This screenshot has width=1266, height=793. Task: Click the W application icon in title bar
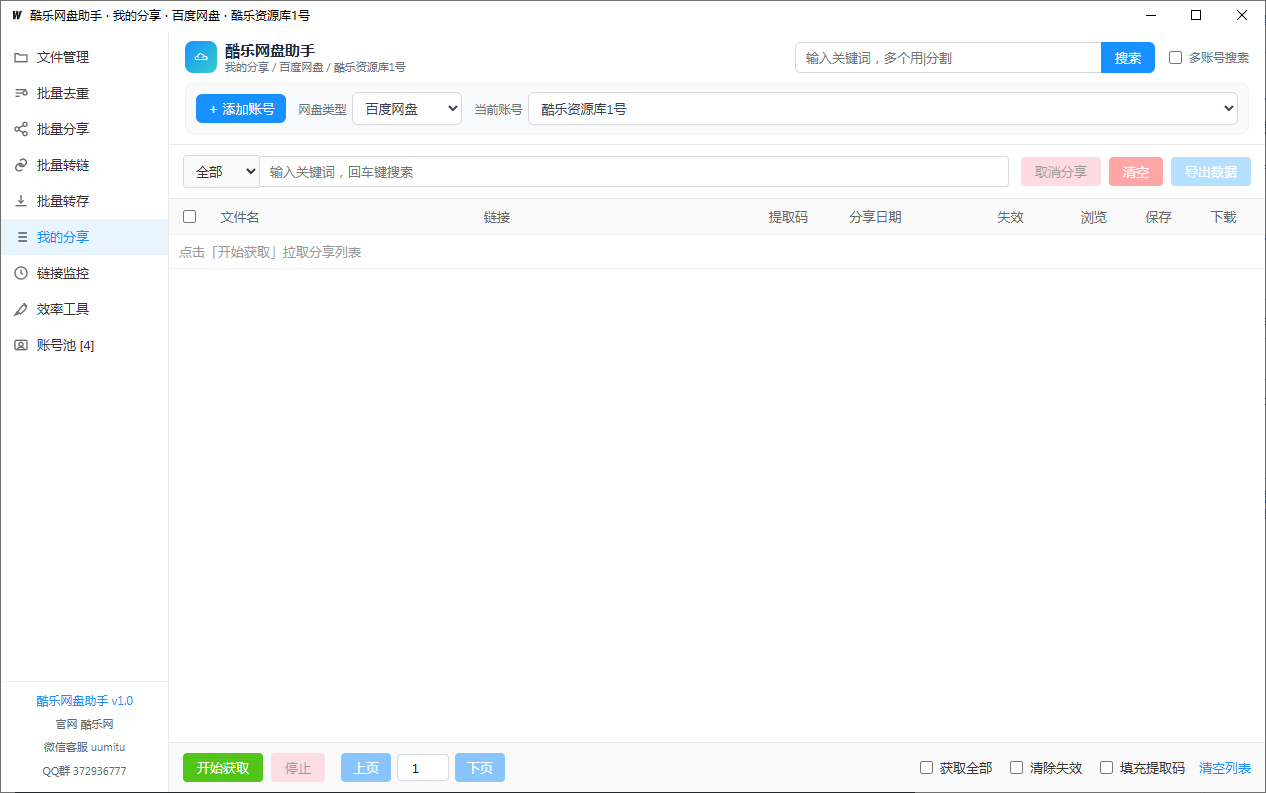pos(16,15)
